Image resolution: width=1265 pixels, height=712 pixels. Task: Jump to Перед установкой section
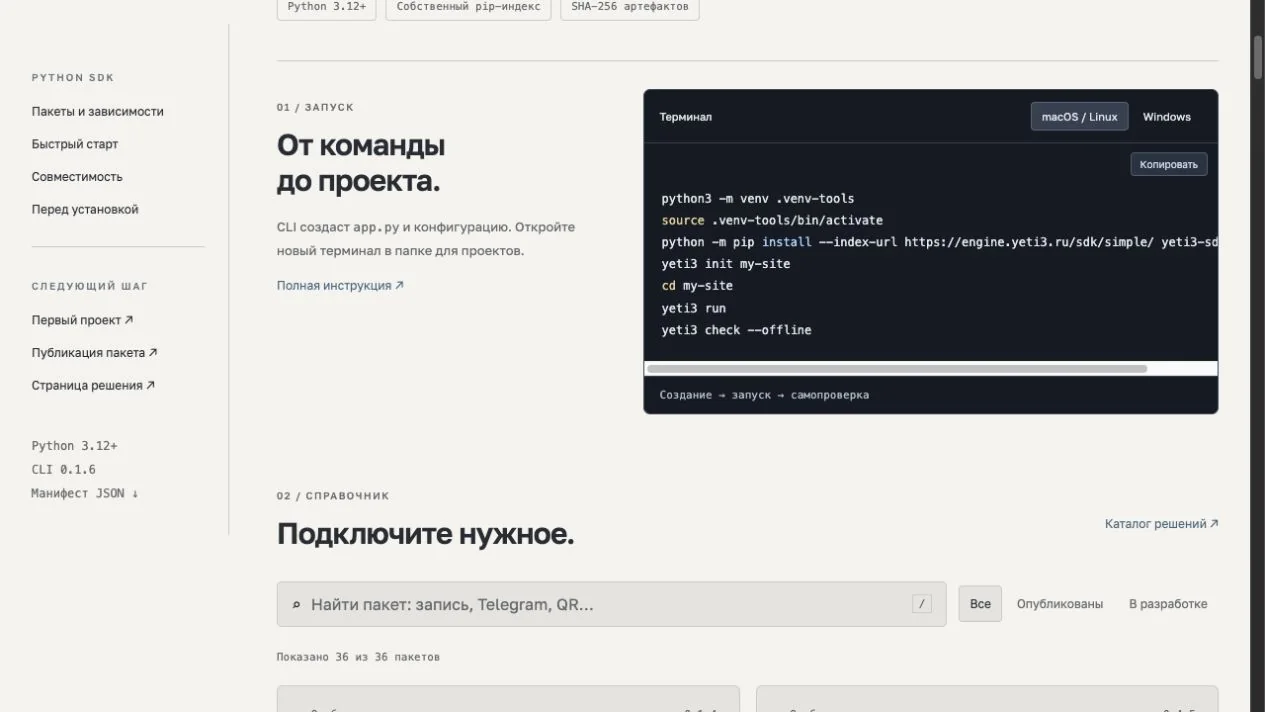click(85, 209)
